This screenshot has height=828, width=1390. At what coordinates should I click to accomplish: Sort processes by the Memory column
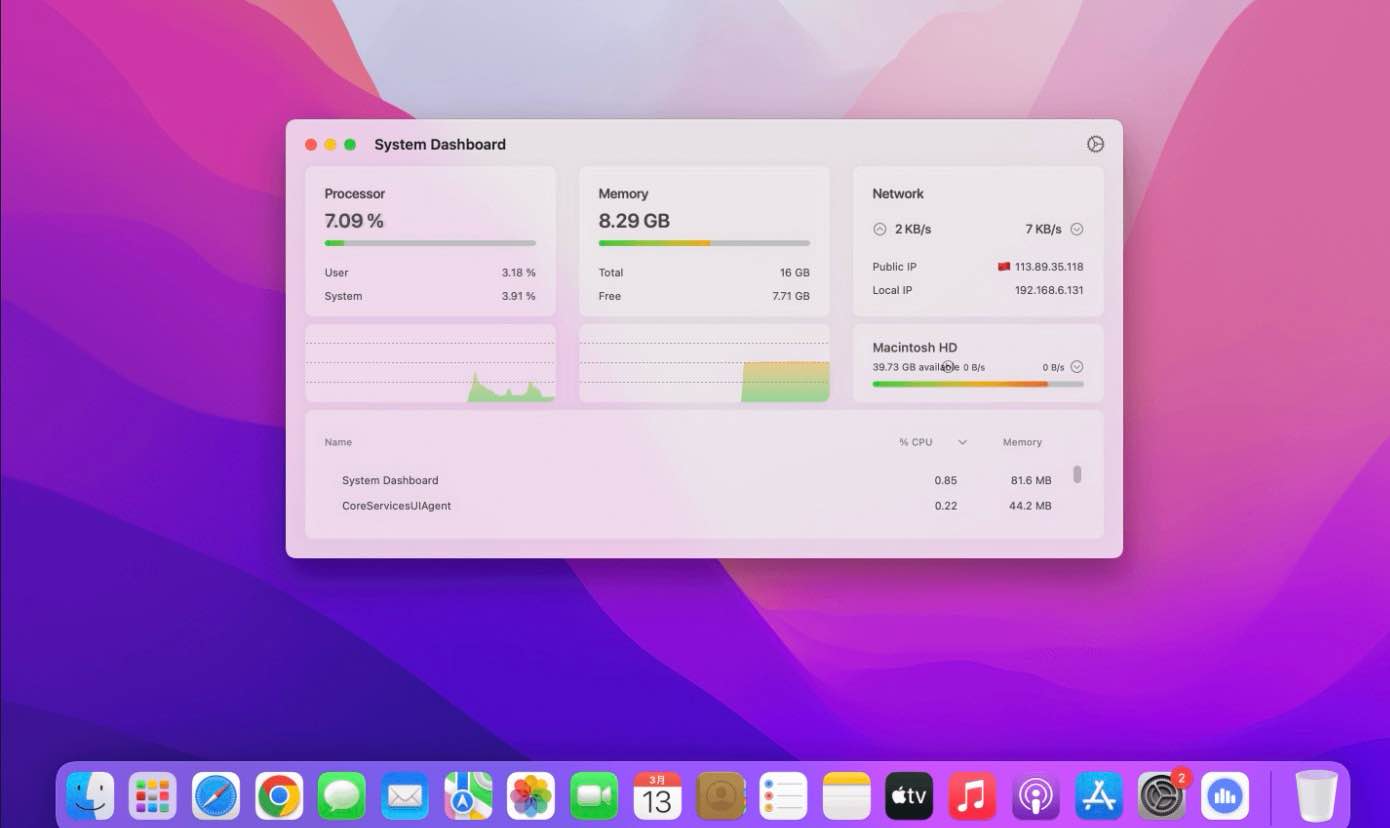(1022, 442)
